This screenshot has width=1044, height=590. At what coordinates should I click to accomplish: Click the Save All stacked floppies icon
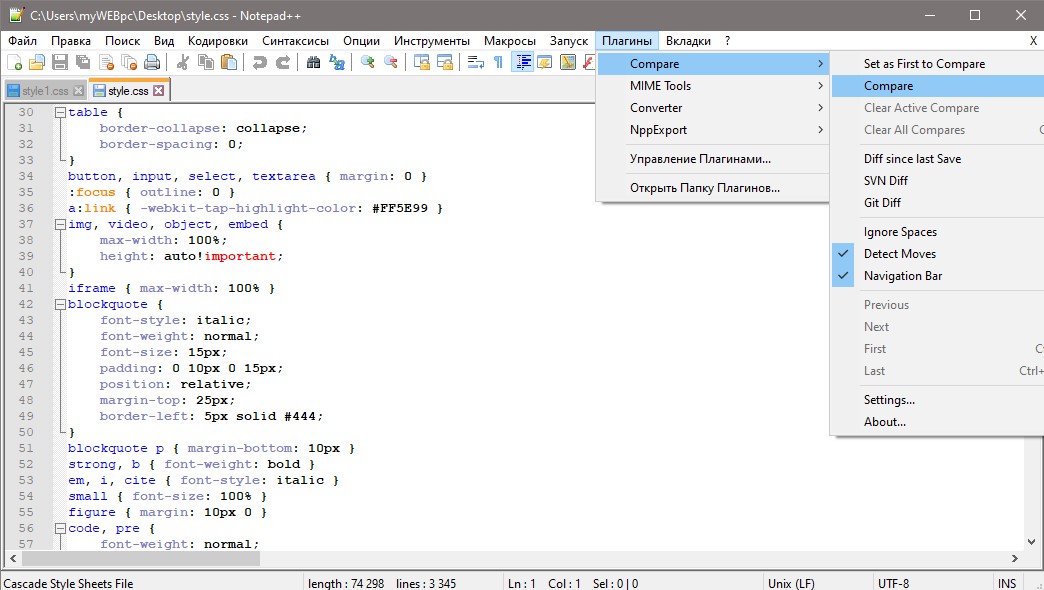(x=83, y=63)
